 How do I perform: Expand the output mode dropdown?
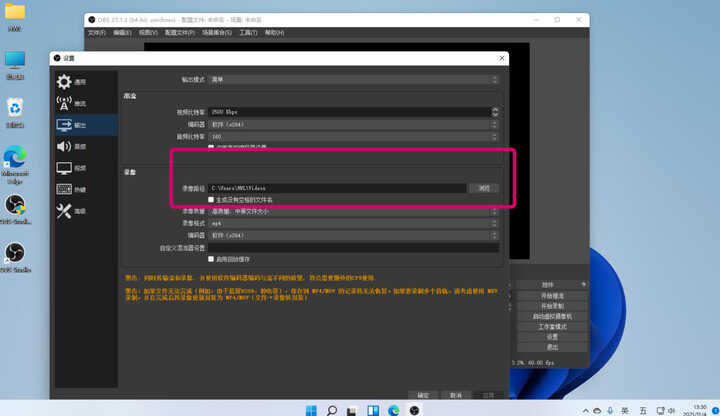click(x=354, y=79)
